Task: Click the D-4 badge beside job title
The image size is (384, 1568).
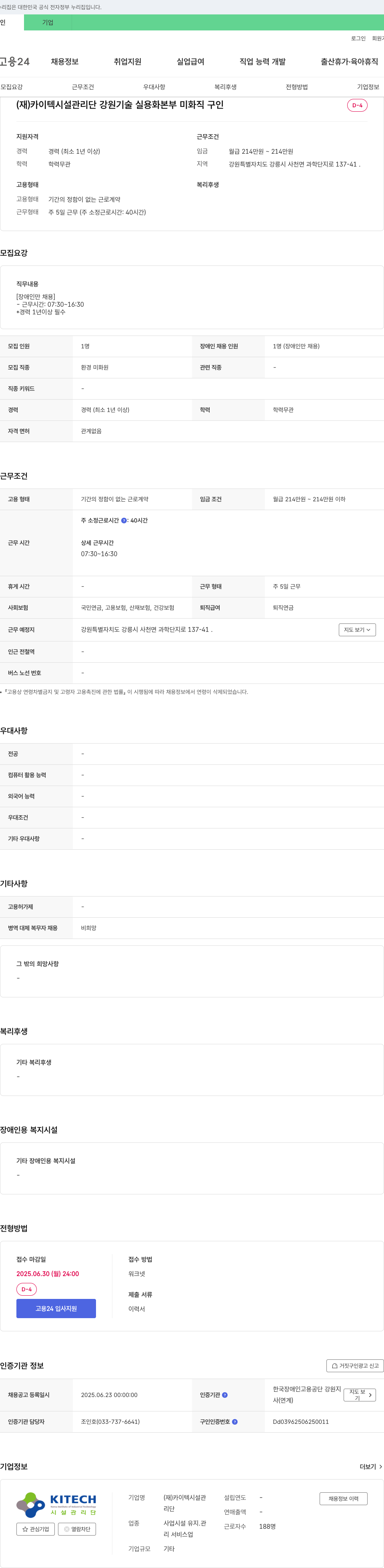Action: (357, 105)
